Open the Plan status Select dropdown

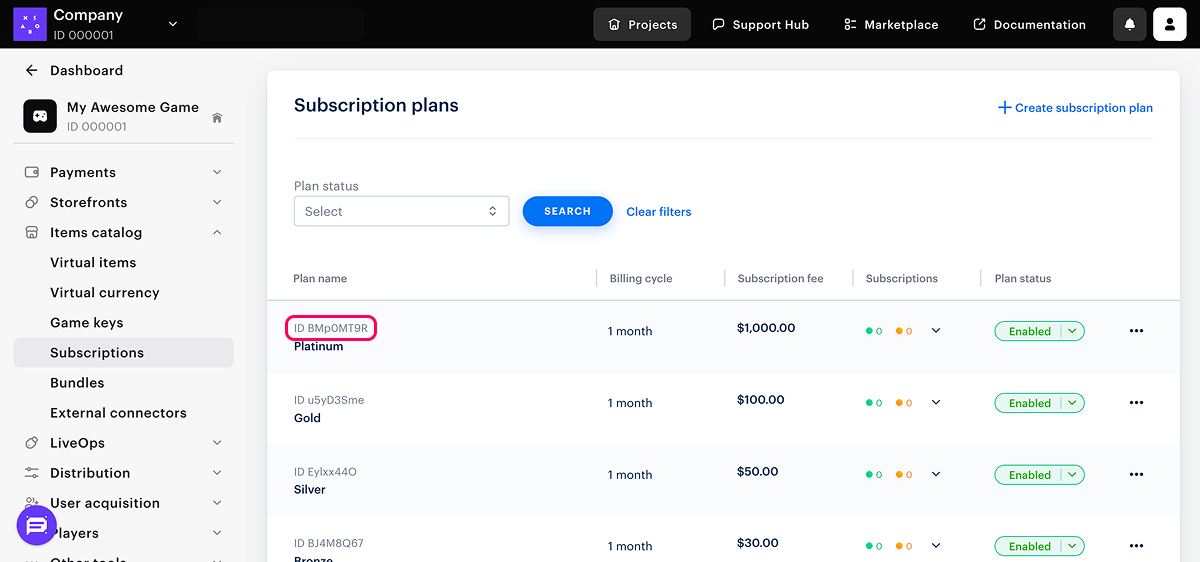point(401,211)
